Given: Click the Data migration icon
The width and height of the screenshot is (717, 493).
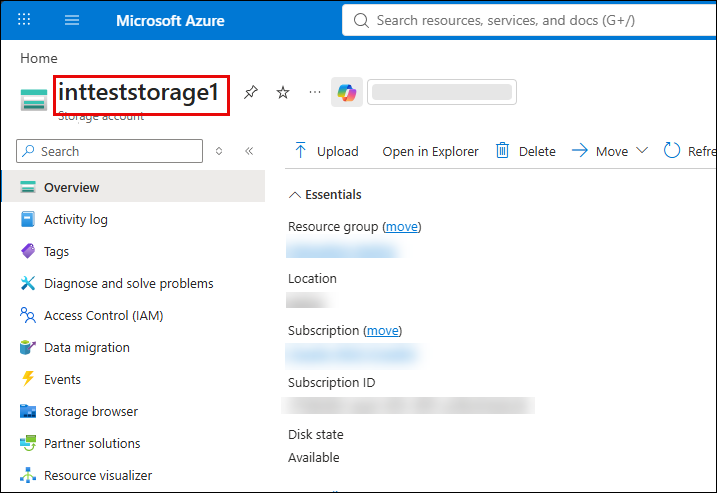Looking at the screenshot, I should [x=28, y=347].
